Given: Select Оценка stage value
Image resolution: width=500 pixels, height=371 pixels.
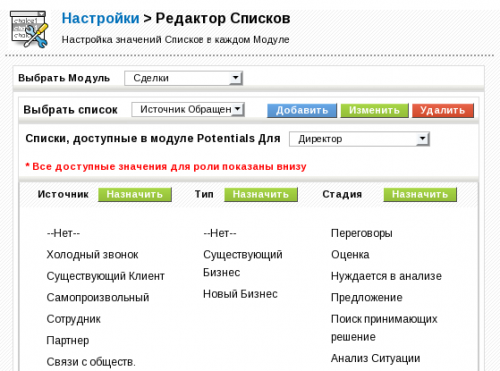Looking at the screenshot, I should tap(350, 255).
